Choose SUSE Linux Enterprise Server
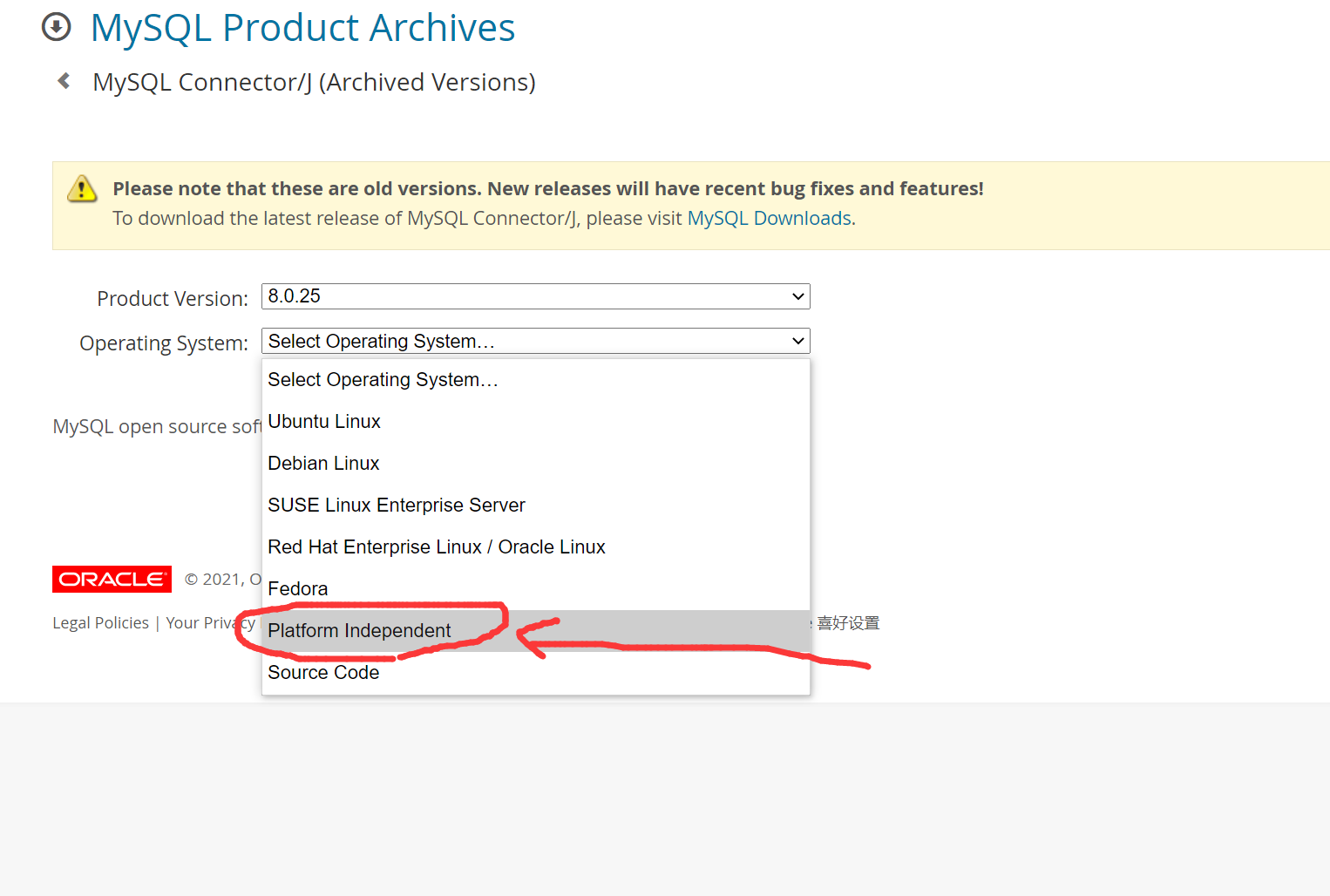 click(397, 506)
